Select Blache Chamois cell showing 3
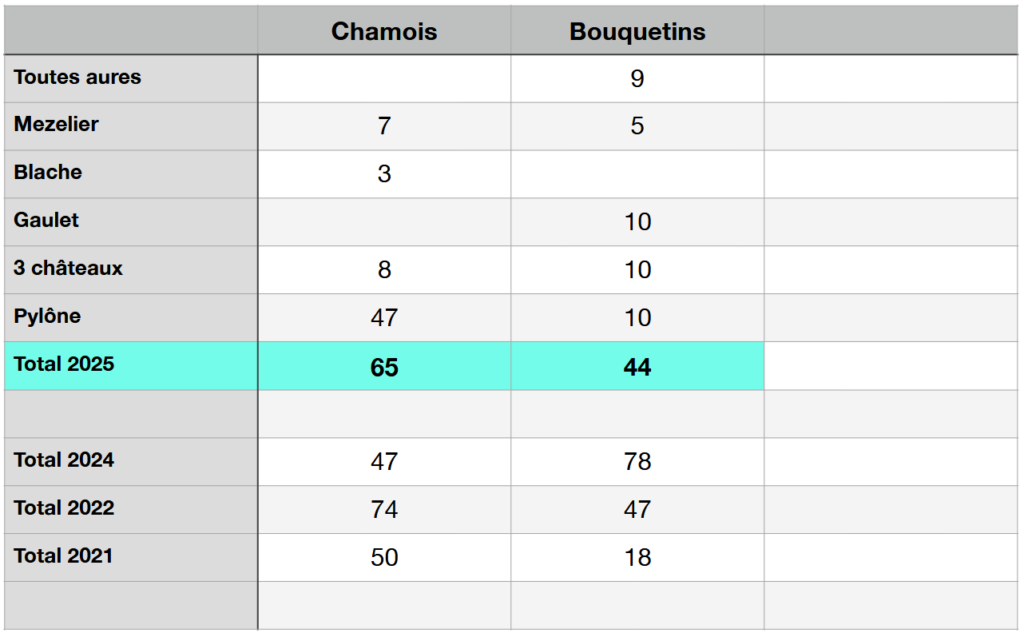This screenshot has width=1024, height=633. (384, 174)
